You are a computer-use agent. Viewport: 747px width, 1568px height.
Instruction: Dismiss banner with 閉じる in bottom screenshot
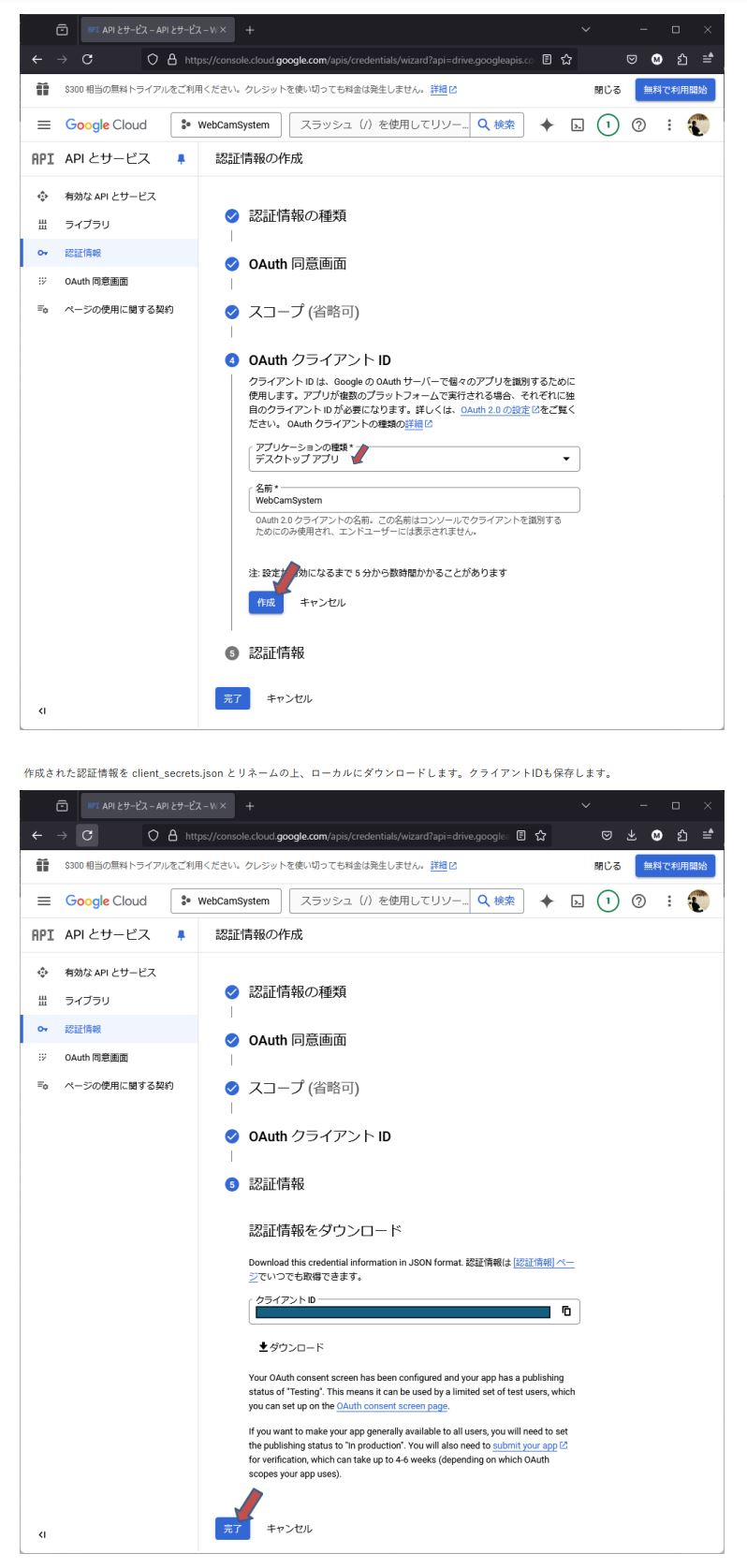(608, 866)
